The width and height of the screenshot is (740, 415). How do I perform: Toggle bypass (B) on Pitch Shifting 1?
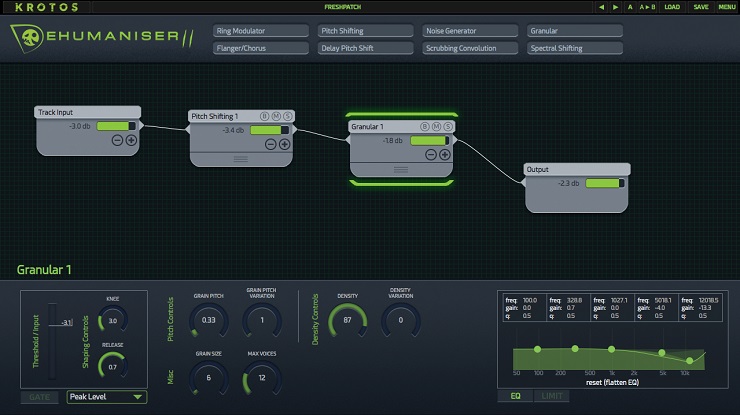coord(264,116)
